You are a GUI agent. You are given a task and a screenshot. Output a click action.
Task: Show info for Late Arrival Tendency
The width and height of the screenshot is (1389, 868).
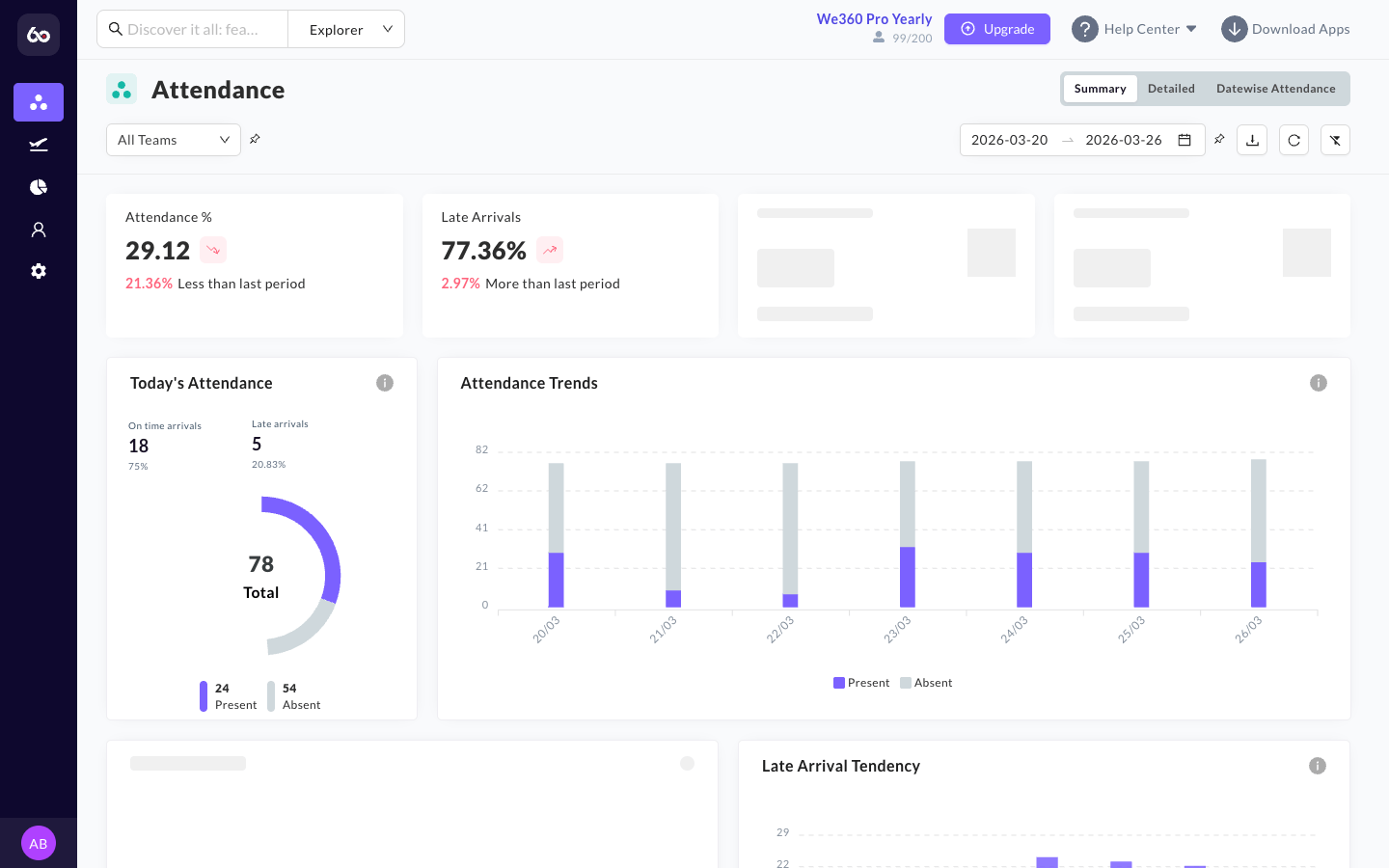(x=1318, y=766)
